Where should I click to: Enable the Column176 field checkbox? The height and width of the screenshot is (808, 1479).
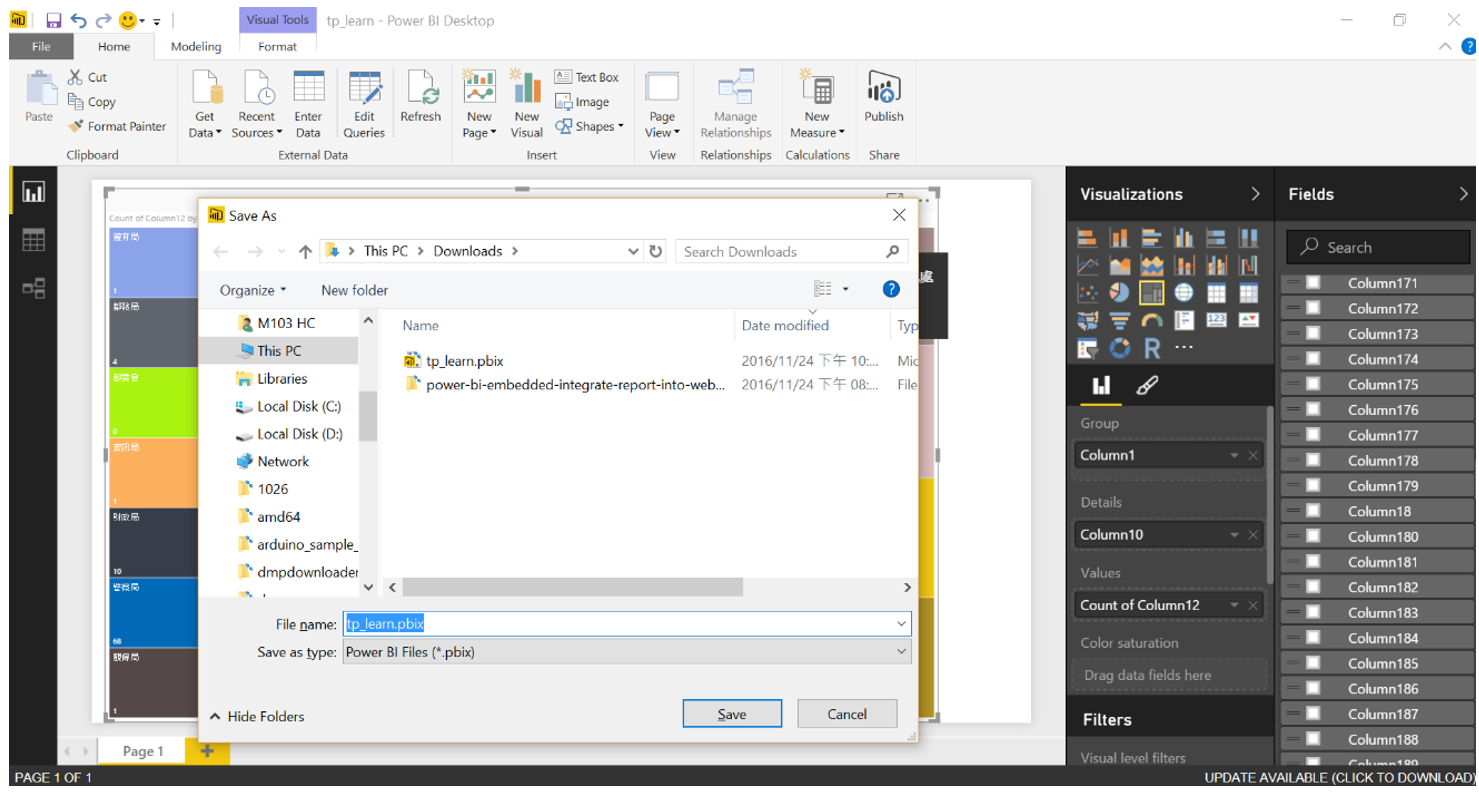click(x=1313, y=410)
